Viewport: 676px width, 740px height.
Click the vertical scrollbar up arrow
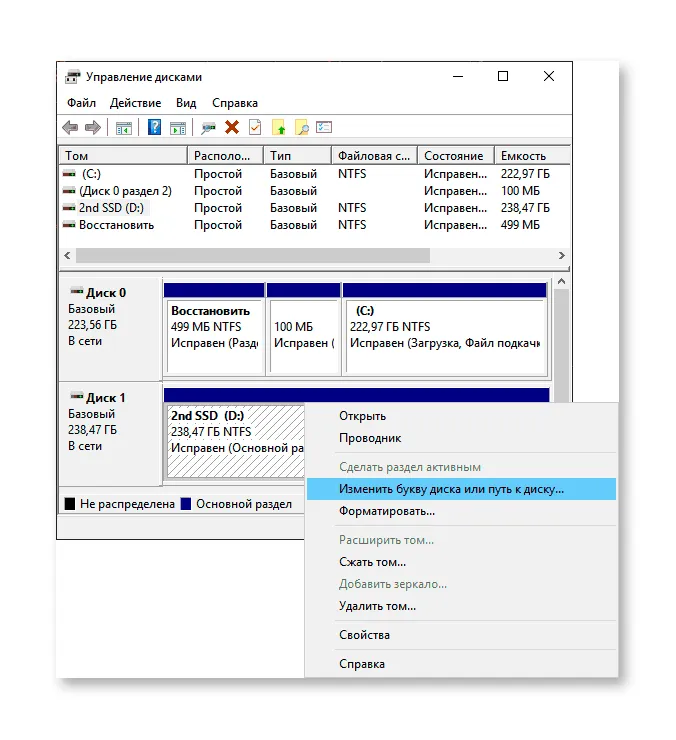tap(561, 281)
